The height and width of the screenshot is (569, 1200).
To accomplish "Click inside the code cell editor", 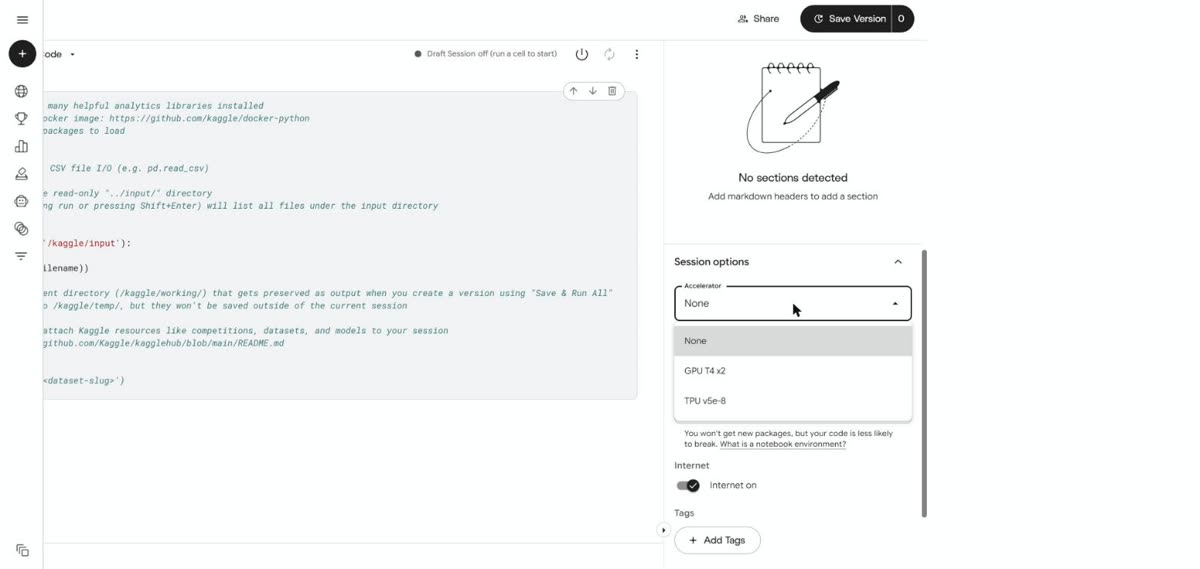I will pyautogui.click(x=340, y=245).
